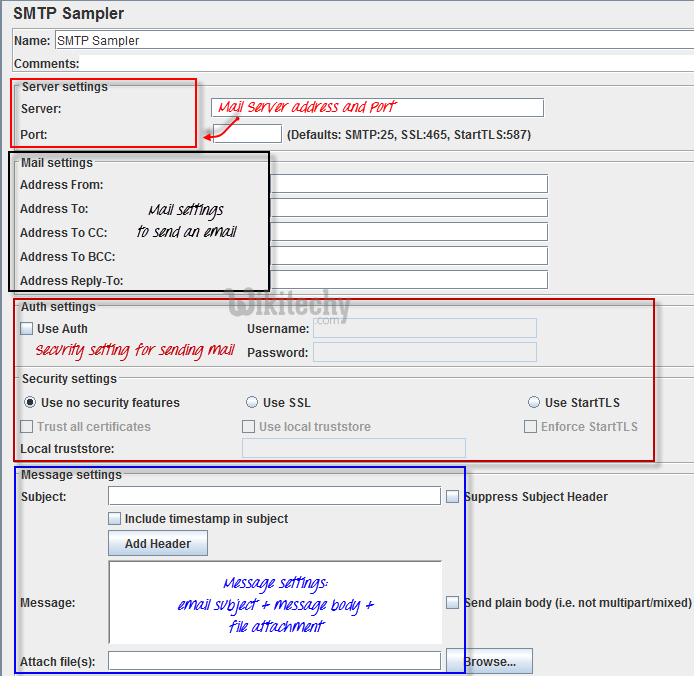694x676 pixels.
Task: Choose the Use StartTLS option
Action: tap(534, 403)
